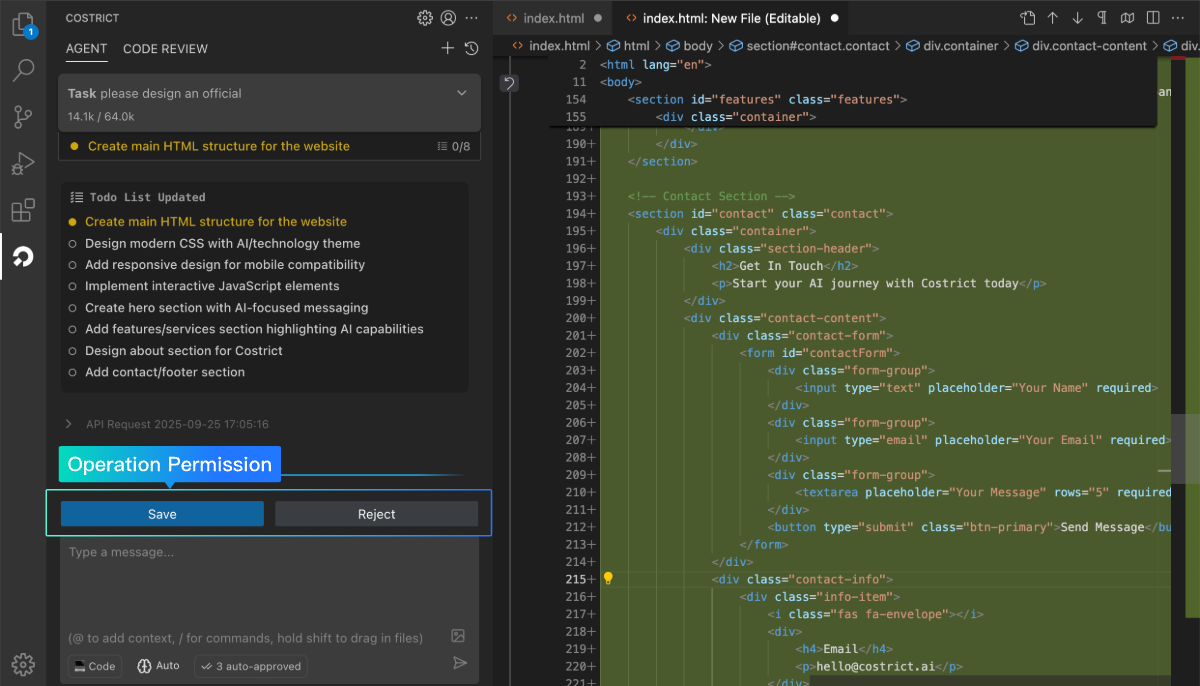Expand the Task header chevron
Image resolution: width=1200 pixels, height=686 pixels.
pos(462,93)
